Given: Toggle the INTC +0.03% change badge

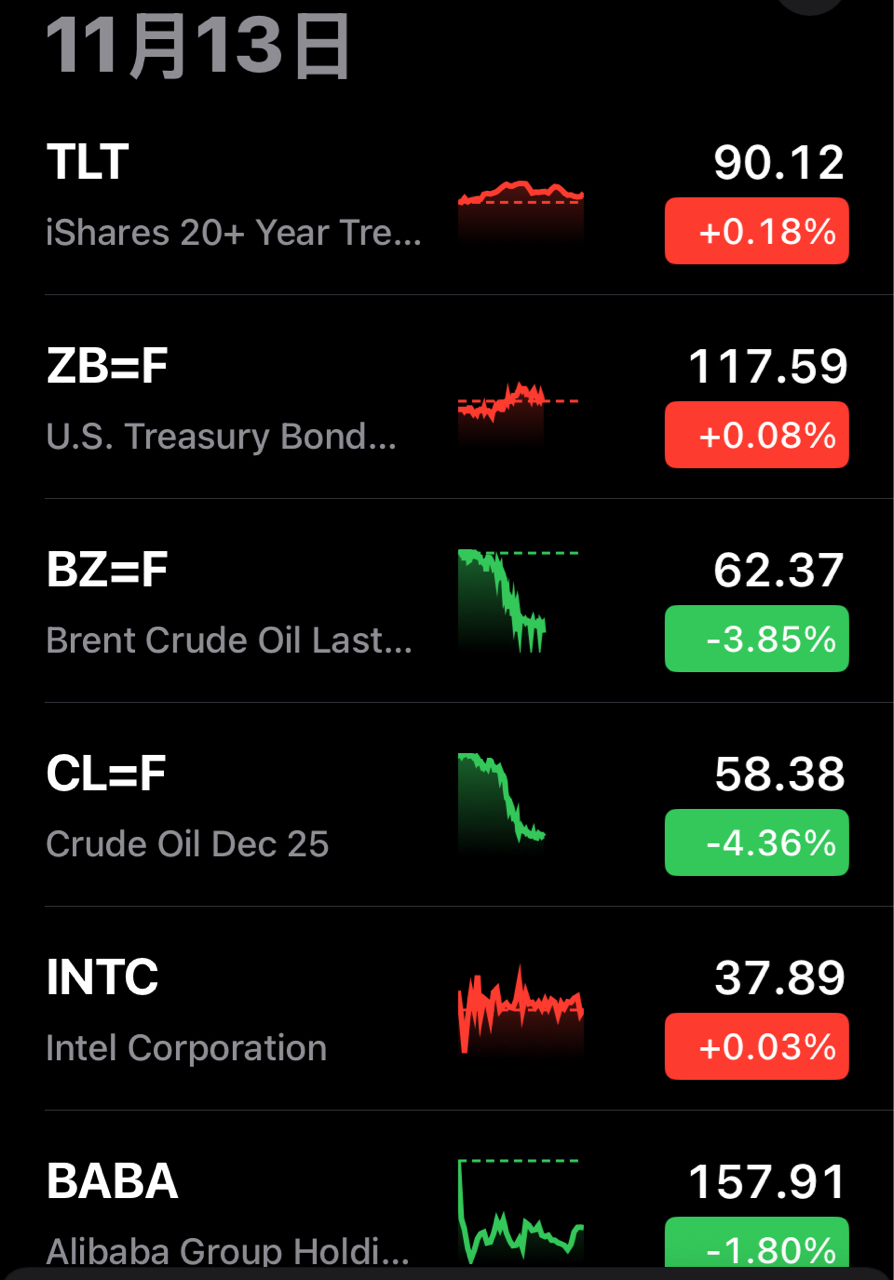Looking at the screenshot, I should pyautogui.click(x=757, y=1047).
